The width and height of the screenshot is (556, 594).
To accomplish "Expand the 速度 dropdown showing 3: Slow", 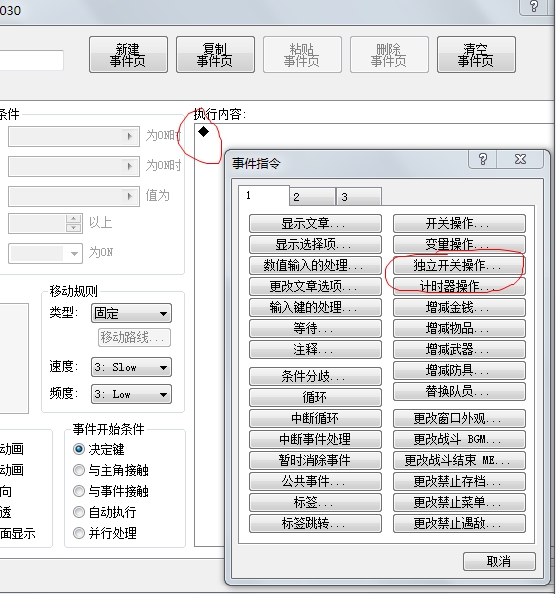I will 131,367.
